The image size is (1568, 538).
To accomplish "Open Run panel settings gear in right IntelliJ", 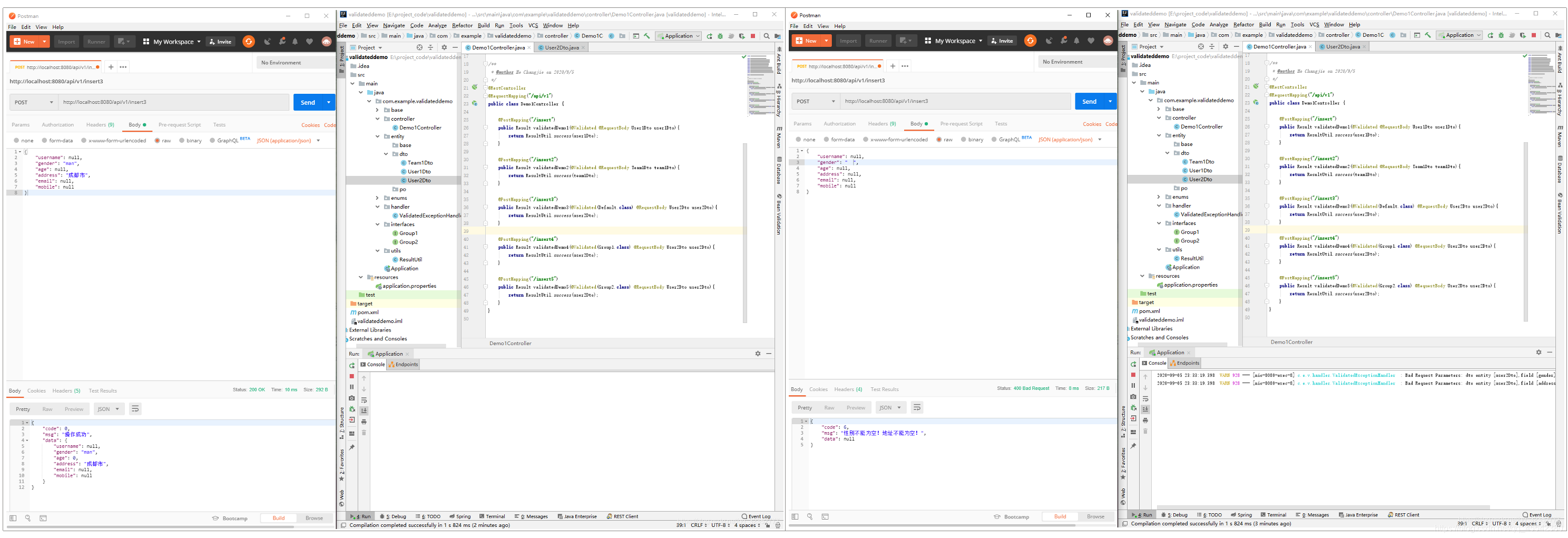I will (x=1539, y=353).
